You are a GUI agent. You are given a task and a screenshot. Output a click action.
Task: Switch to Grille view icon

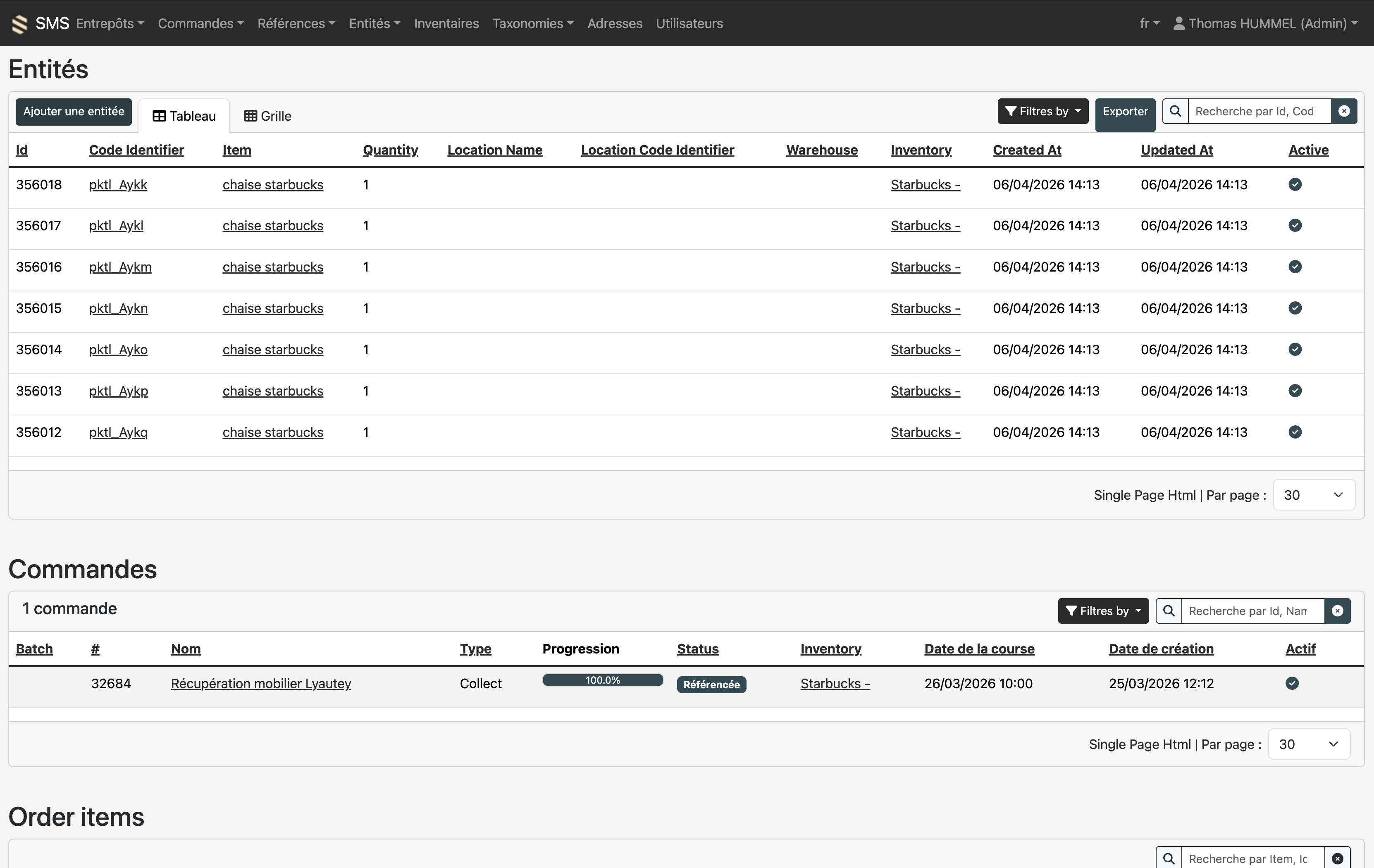[x=251, y=115]
